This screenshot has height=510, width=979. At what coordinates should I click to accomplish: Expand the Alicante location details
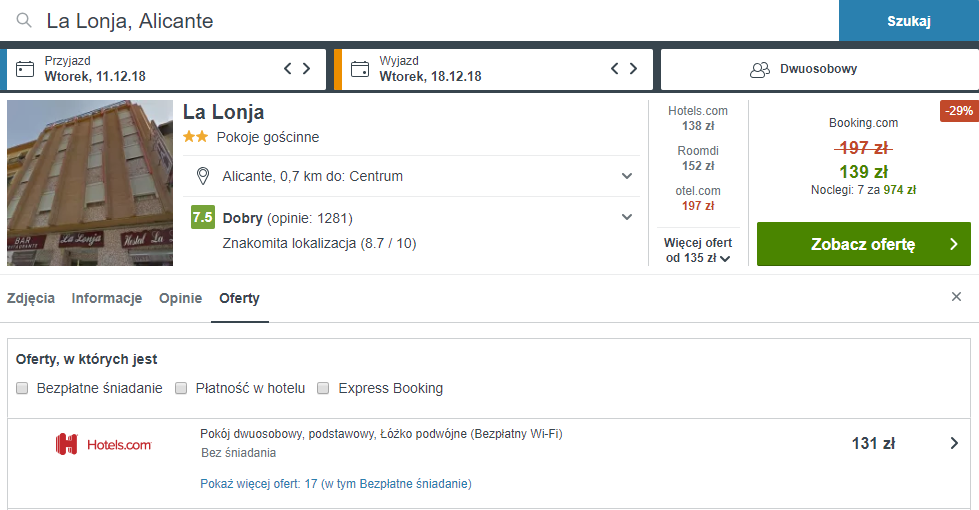[627, 176]
